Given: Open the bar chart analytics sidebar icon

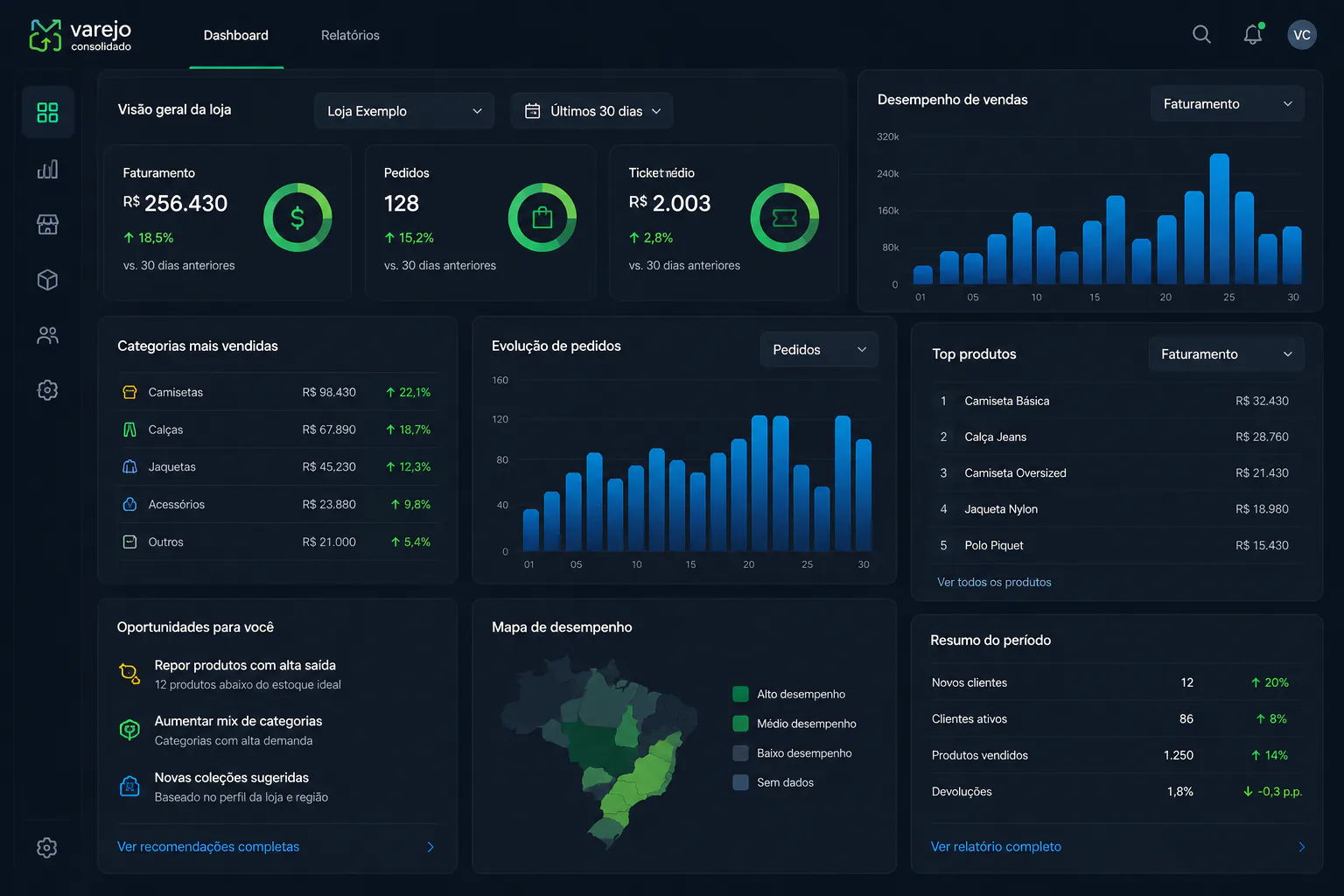Looking at the screenshot, I should tap(48, 169).
